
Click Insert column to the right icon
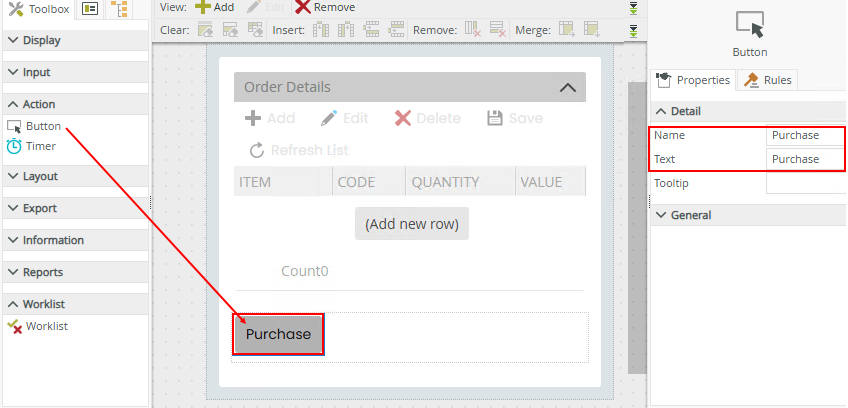tap(346, 30)
